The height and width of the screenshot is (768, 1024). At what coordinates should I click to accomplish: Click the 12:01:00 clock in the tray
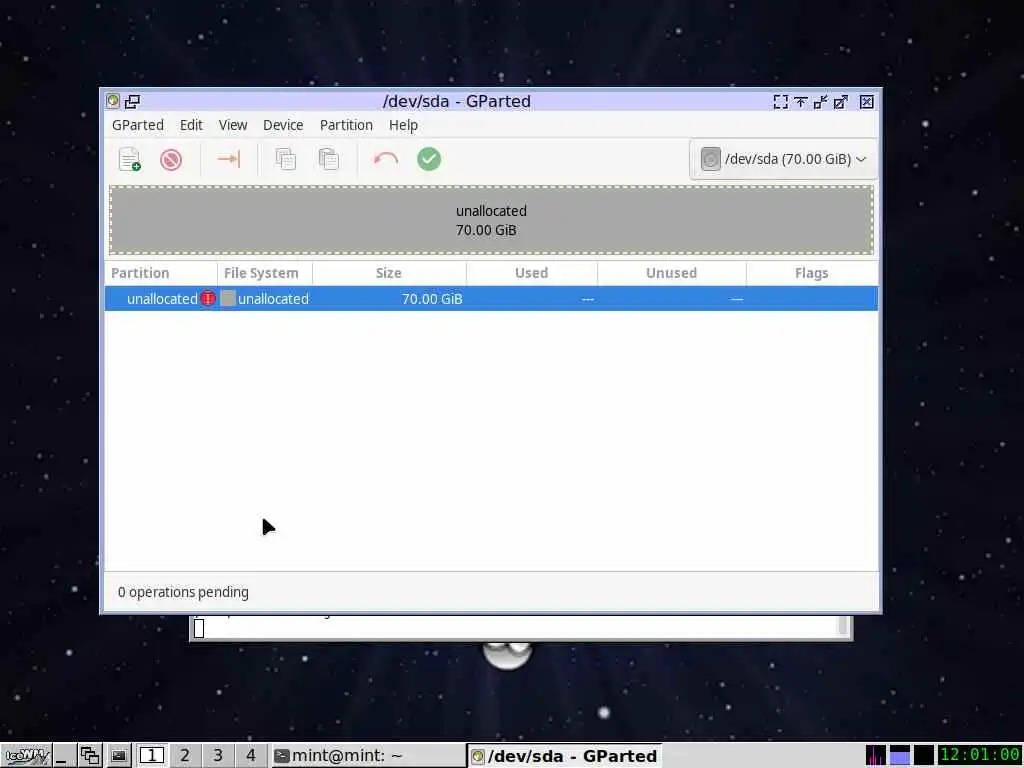tap(980, 756)
